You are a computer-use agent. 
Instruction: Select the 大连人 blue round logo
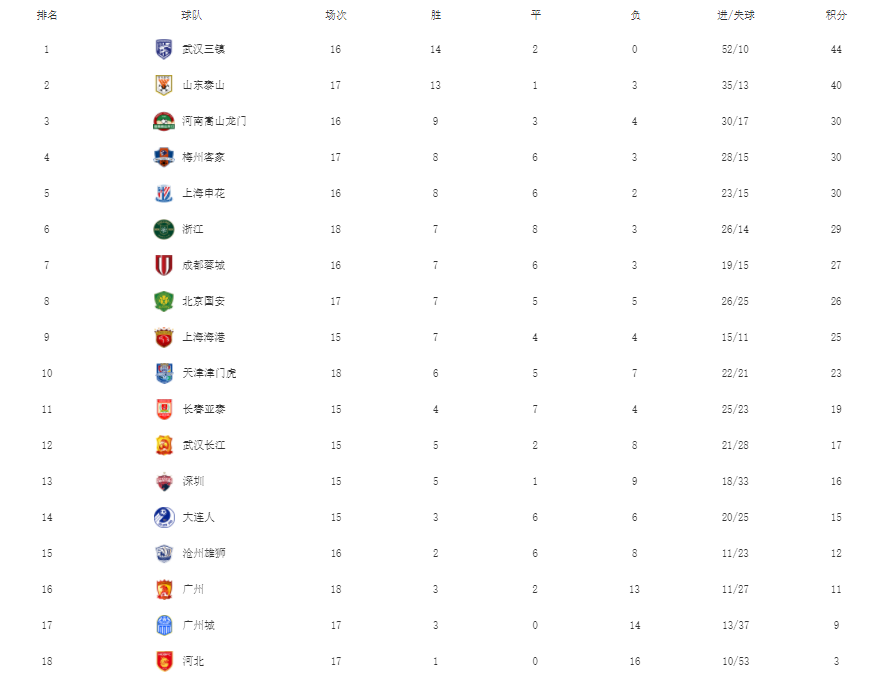click(164, 517)
